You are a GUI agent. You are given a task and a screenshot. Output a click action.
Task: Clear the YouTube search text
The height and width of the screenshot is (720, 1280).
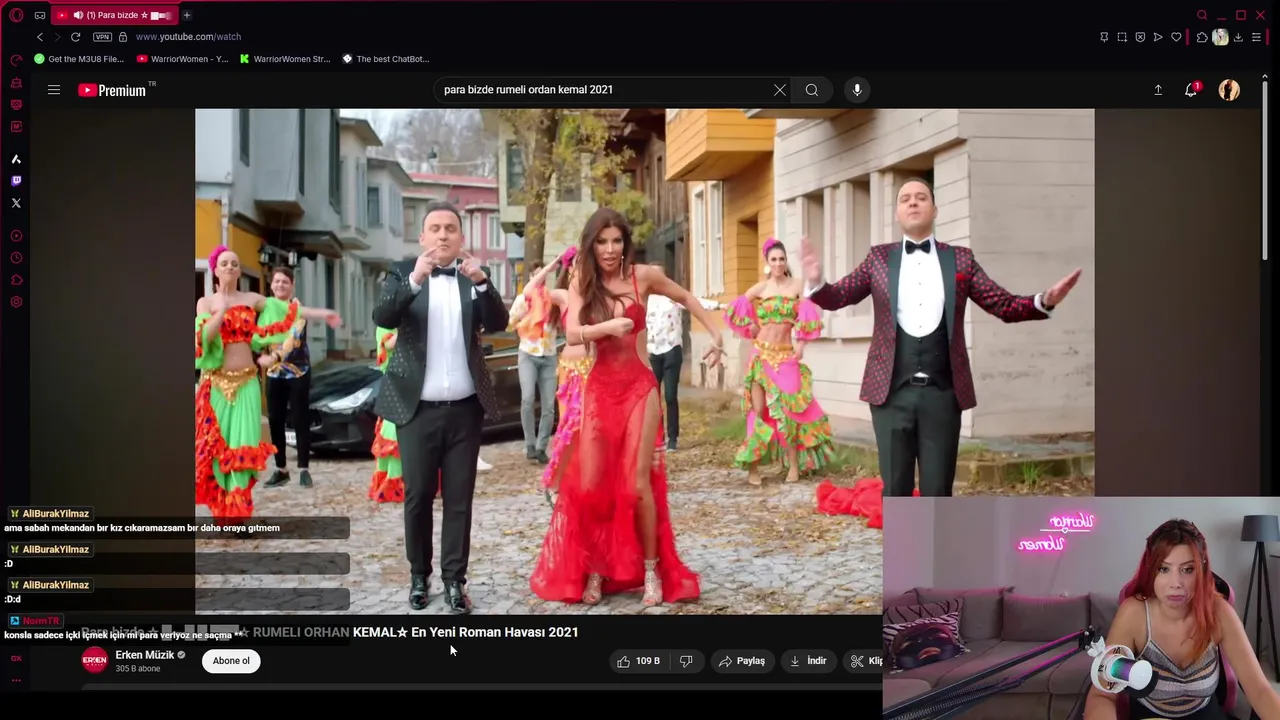pyautogui.click(x=780, y=90)
